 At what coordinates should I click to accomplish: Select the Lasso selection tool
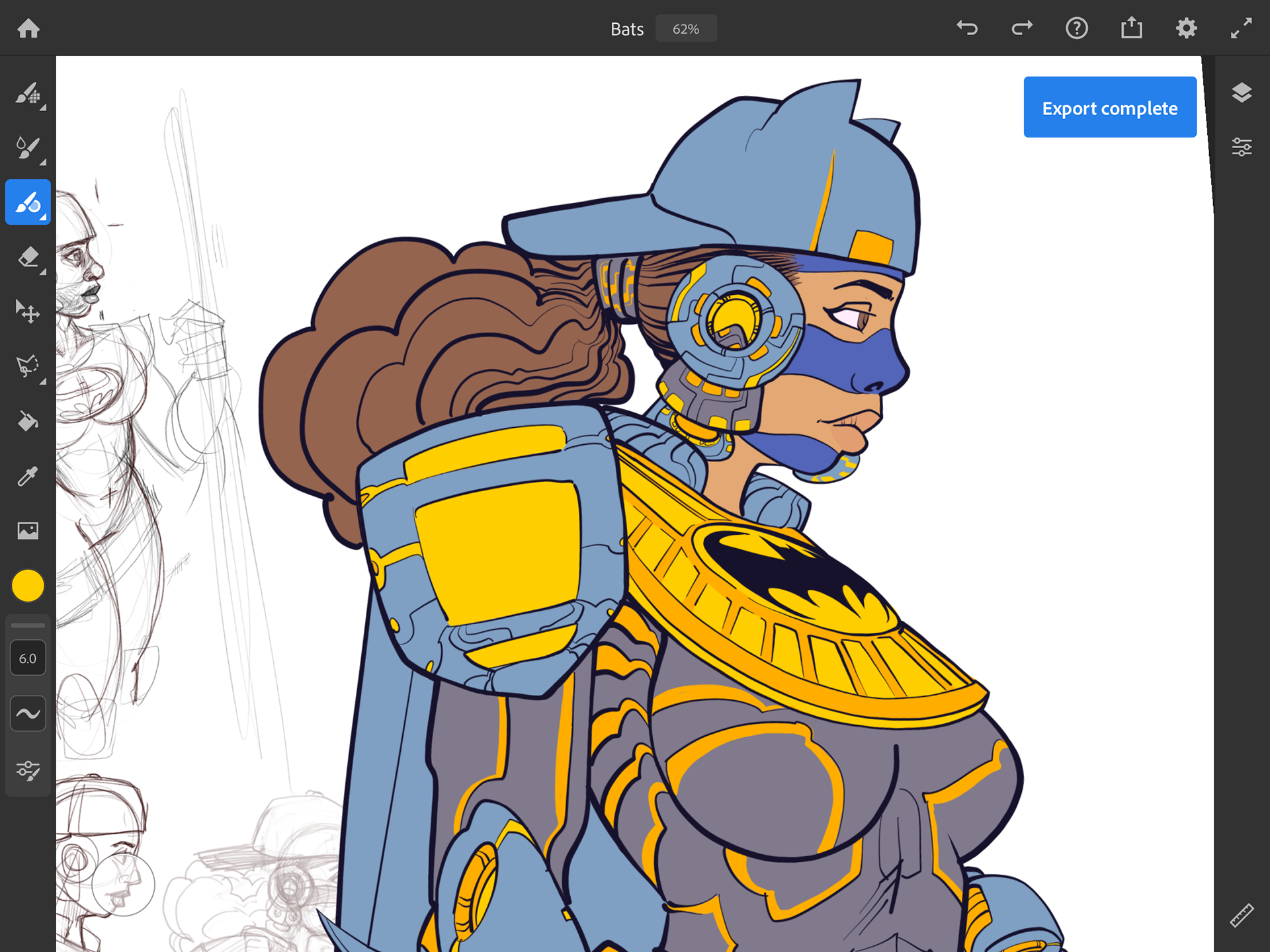click(x=28, y=366)
